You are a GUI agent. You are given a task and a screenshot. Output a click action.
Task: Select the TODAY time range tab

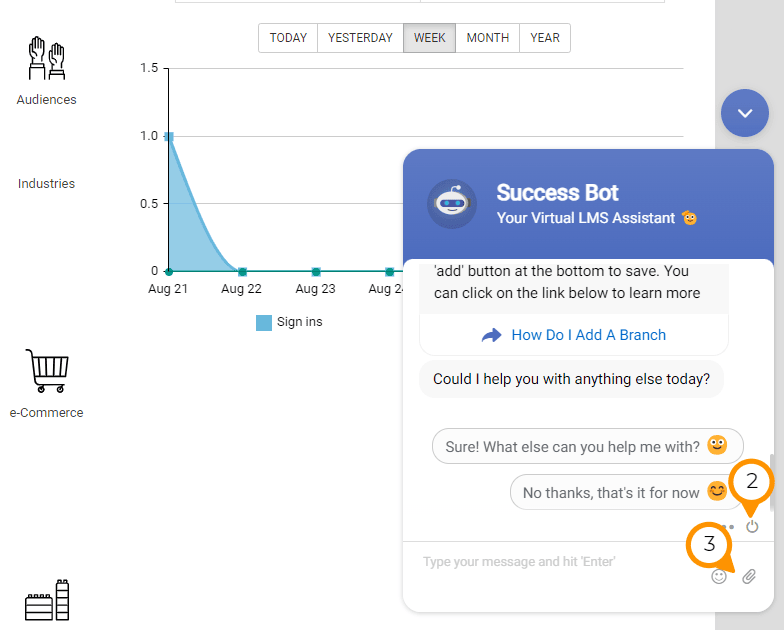pos(288,38)
